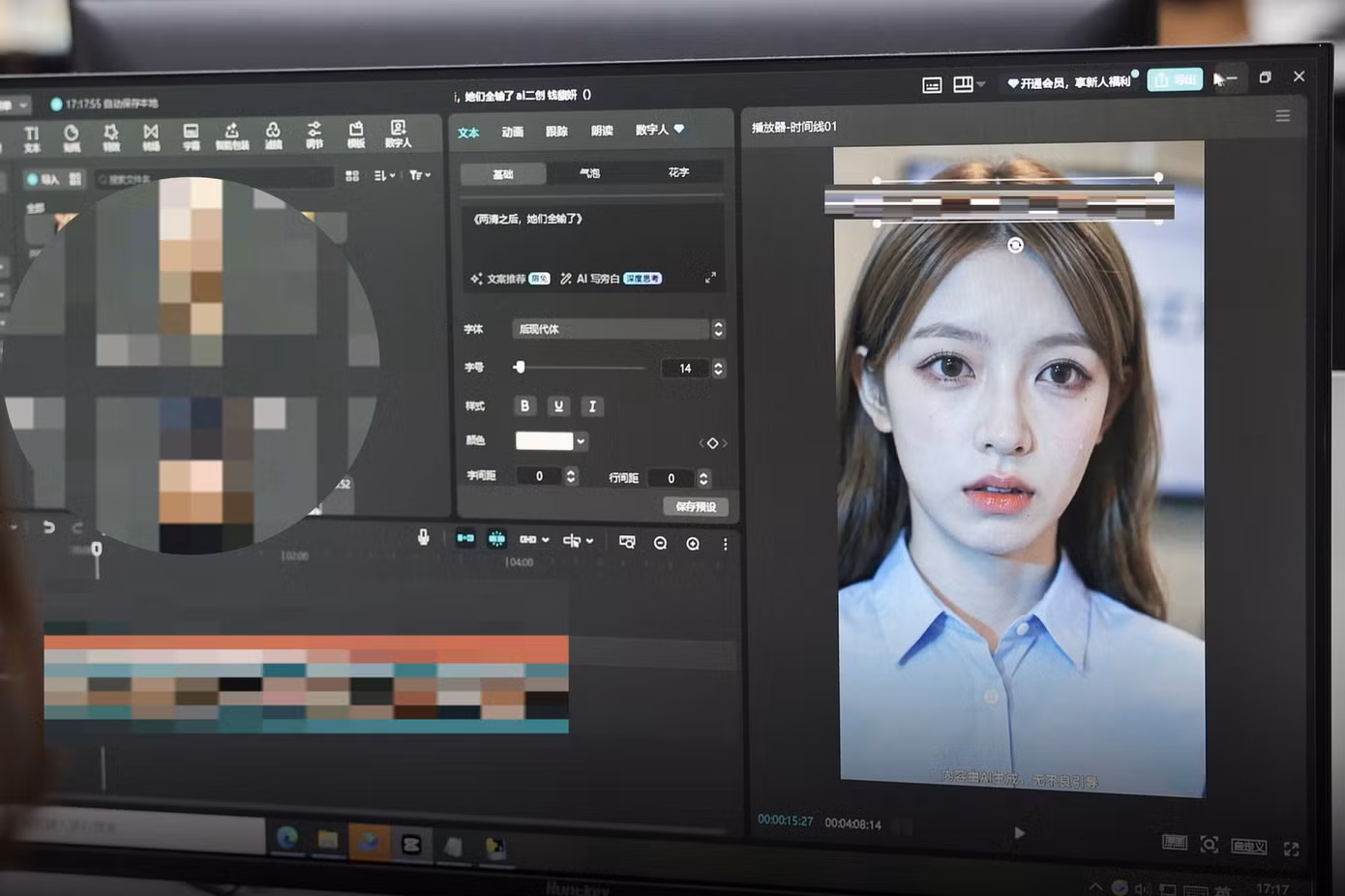The image size is (1345, 896).
Task: Open the timeline three-dot more menu
Action: (x=725, y=545)
